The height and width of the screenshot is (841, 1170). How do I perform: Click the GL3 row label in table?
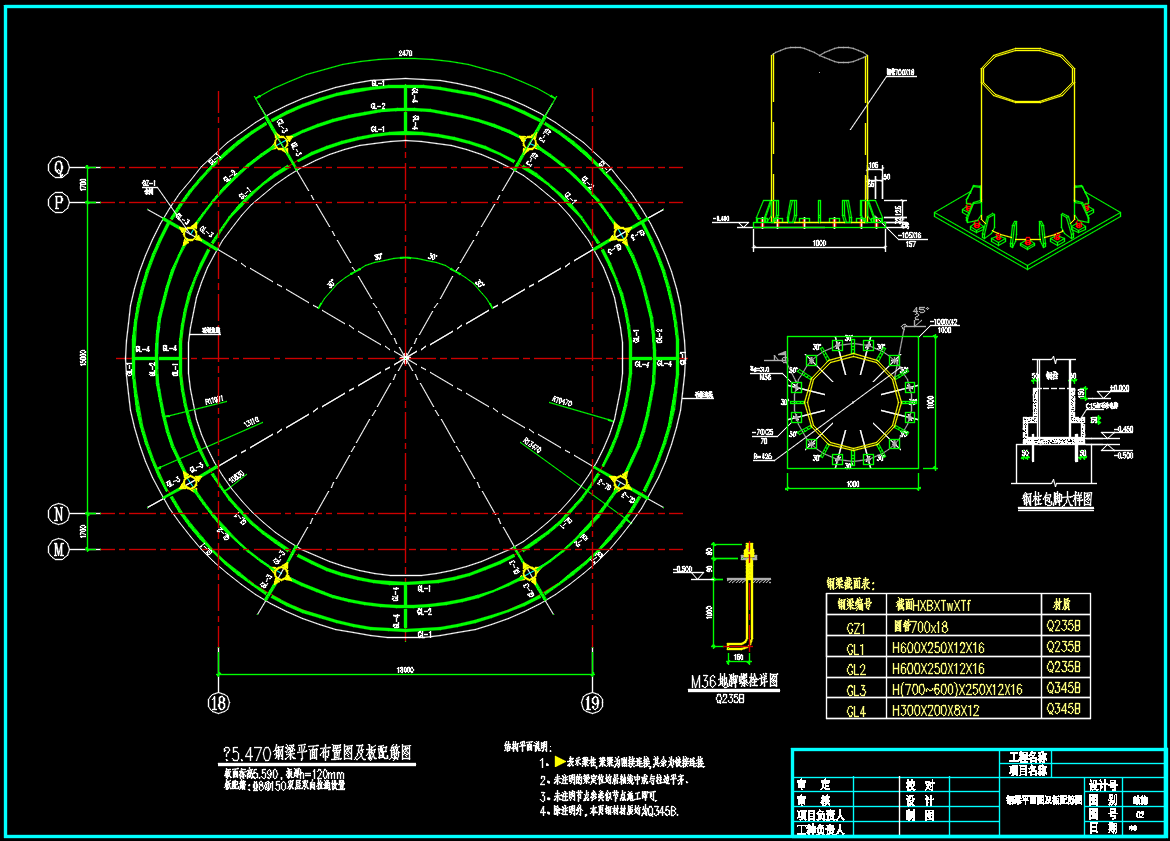[x=855, y=690]
